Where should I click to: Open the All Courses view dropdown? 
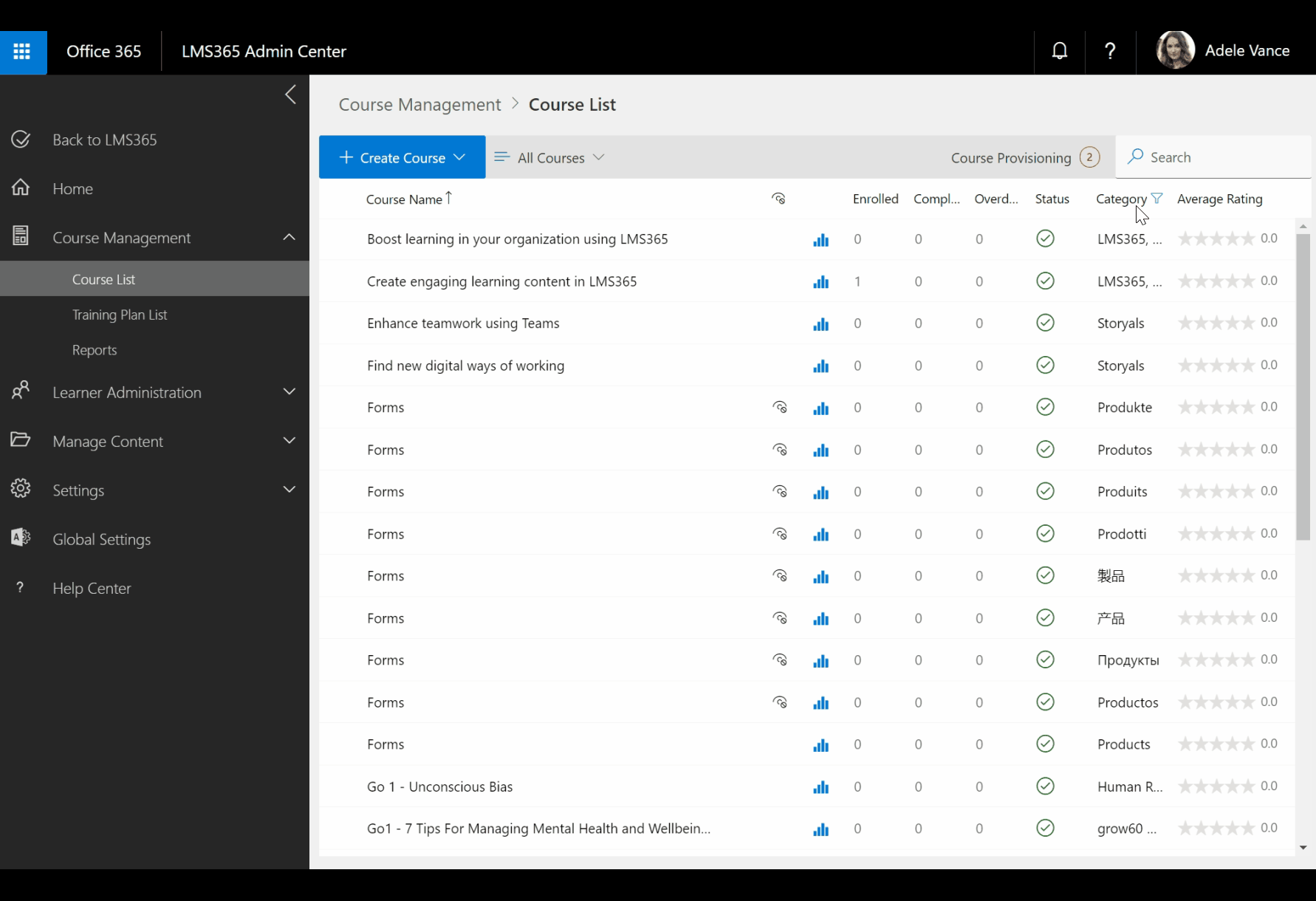point(549,157)
